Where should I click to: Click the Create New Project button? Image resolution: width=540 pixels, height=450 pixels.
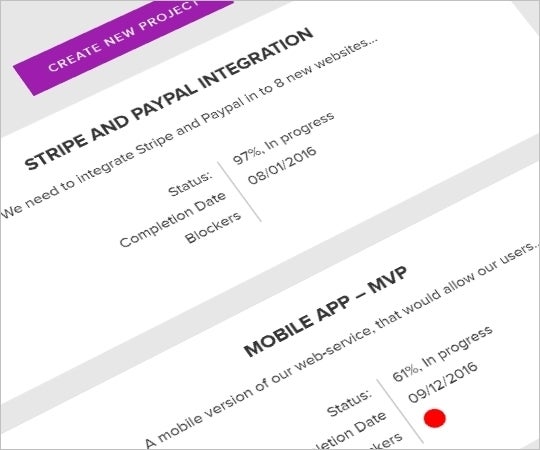click(x=124, y=44)
